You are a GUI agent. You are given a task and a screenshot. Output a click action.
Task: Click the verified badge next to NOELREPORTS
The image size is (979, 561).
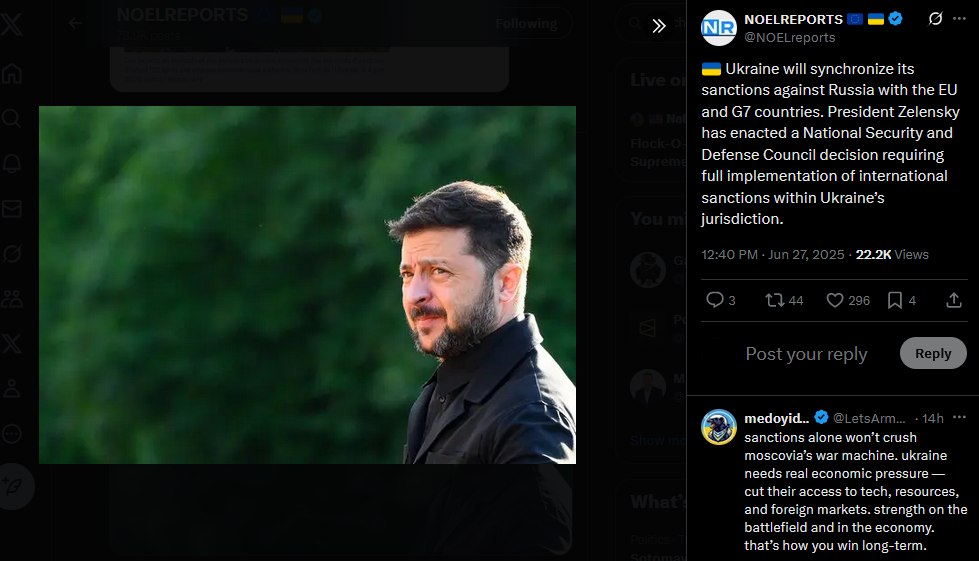[x=895, y=19]
